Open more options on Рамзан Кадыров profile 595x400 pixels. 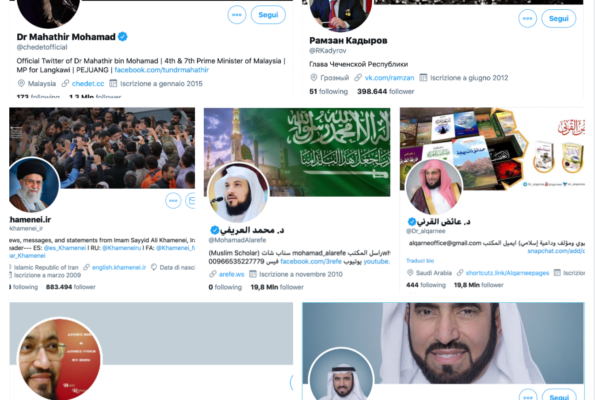point(527,18)
